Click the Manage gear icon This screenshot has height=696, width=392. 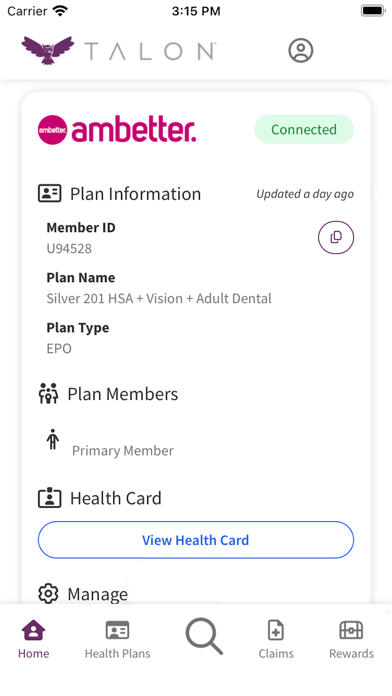48,593
